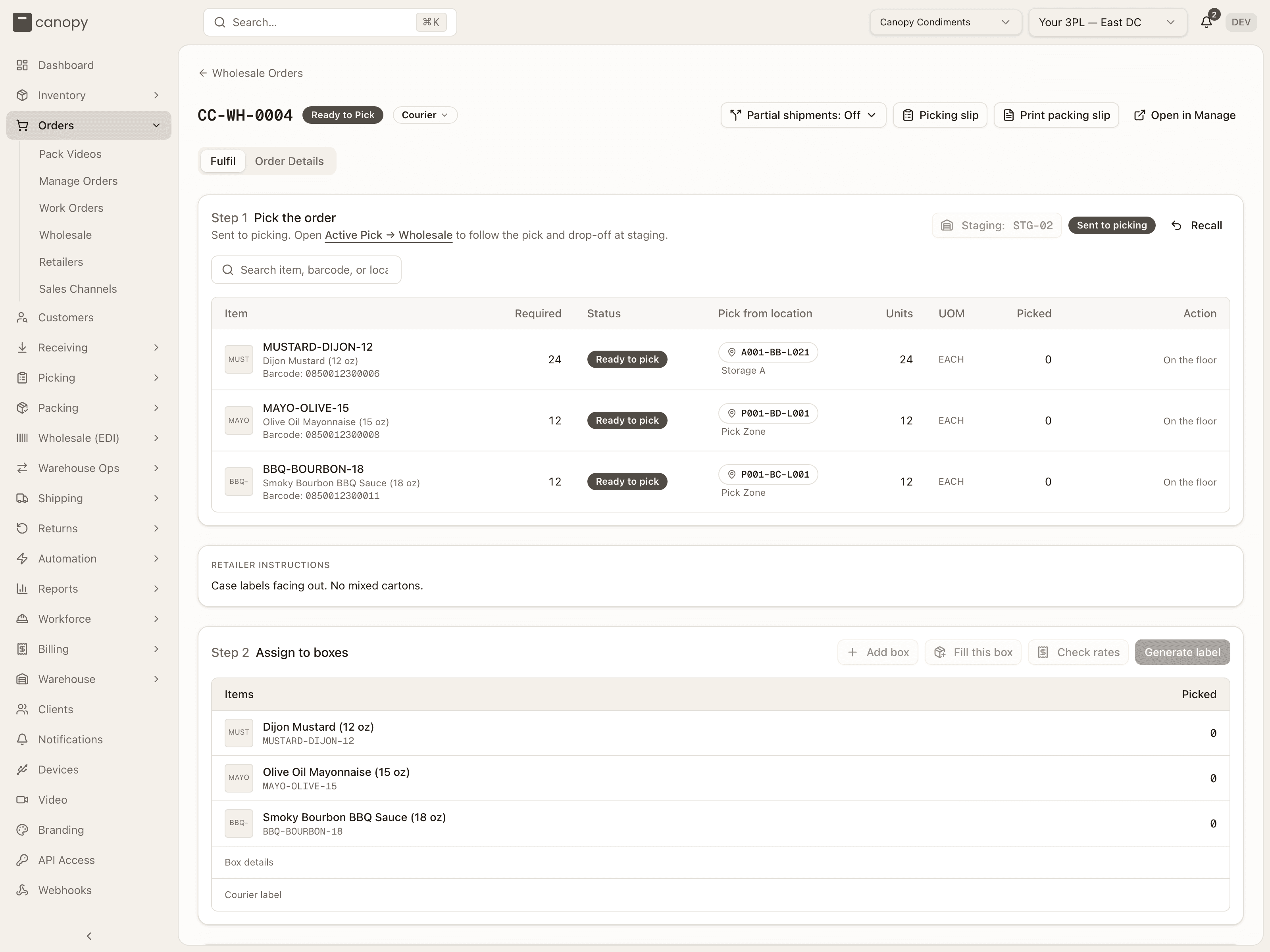Open the Your 3PL — East DC selector
This screenshot has width=1270, height=952.
click(1108, 22)
